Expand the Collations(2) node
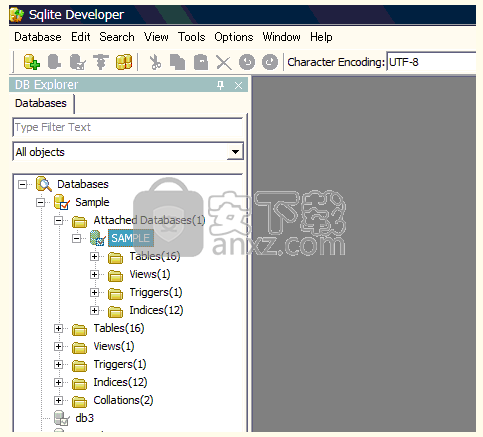Viewport: 483px width, 437px height. [x=58, y=400]
